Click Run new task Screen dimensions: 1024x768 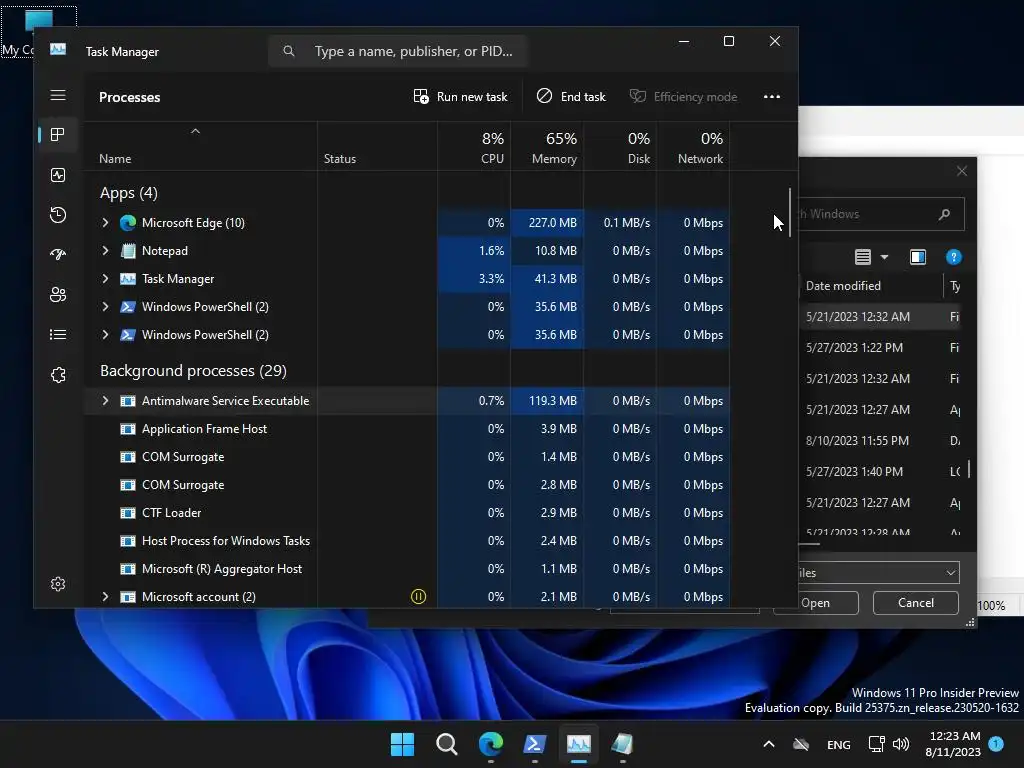pyautogui.click(x=460, y=97)
